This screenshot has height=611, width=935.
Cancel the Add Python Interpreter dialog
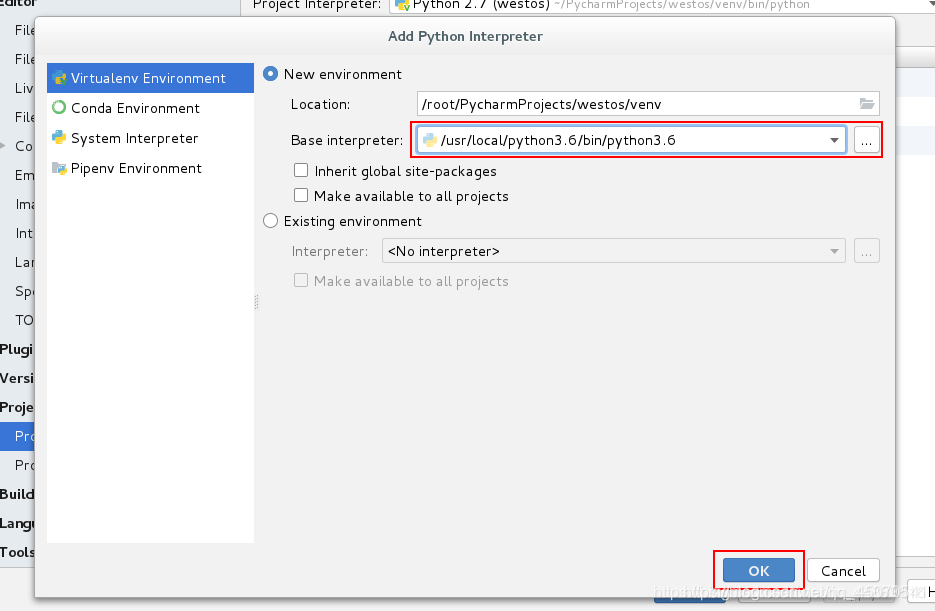tap(843, 570)
